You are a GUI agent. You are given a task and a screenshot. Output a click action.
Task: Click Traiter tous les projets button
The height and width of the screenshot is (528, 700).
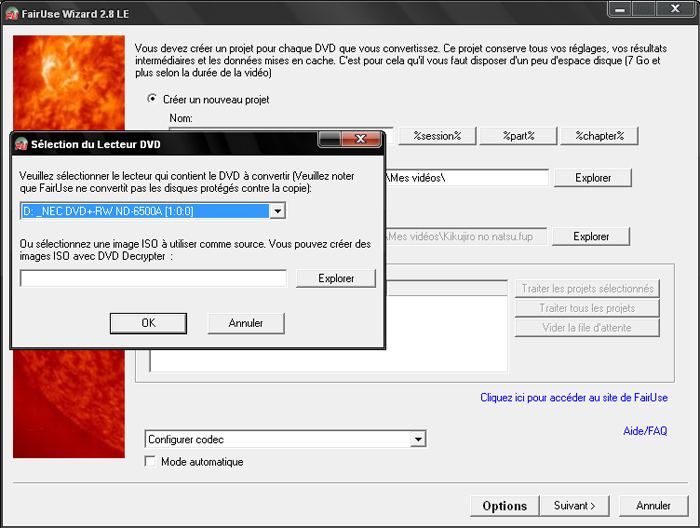[x=587, y=308]
